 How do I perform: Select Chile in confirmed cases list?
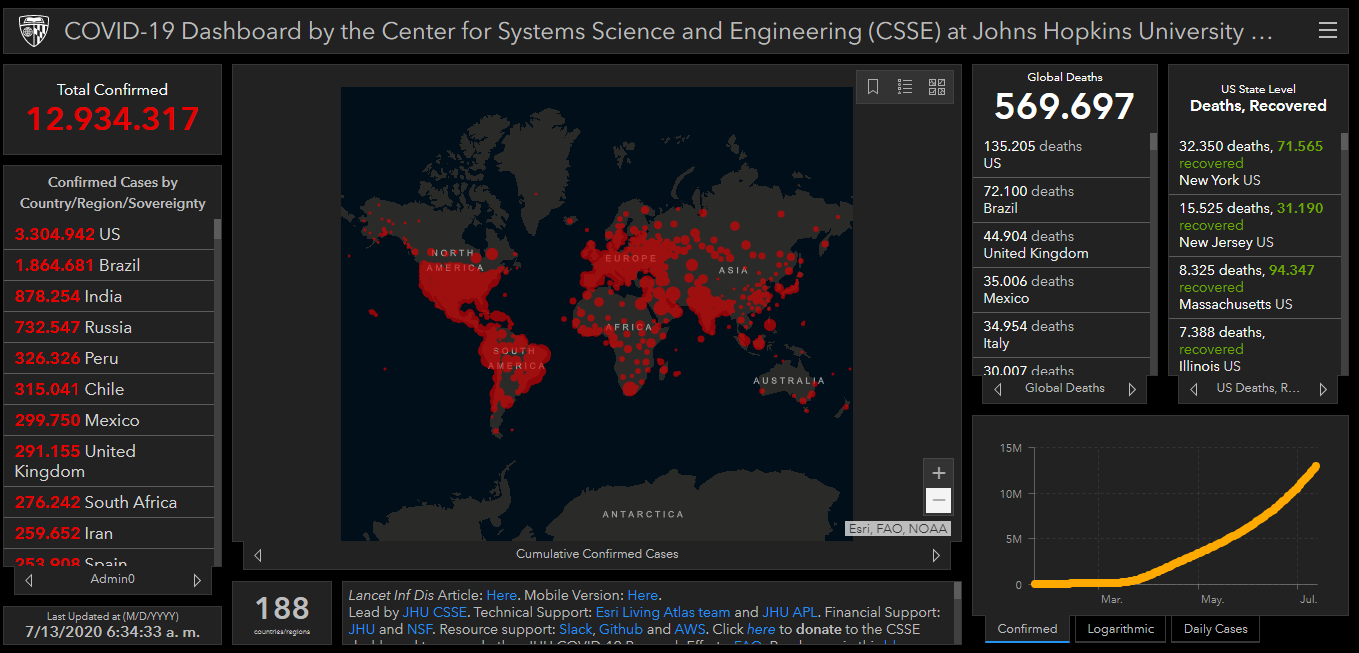coord(109,389)
